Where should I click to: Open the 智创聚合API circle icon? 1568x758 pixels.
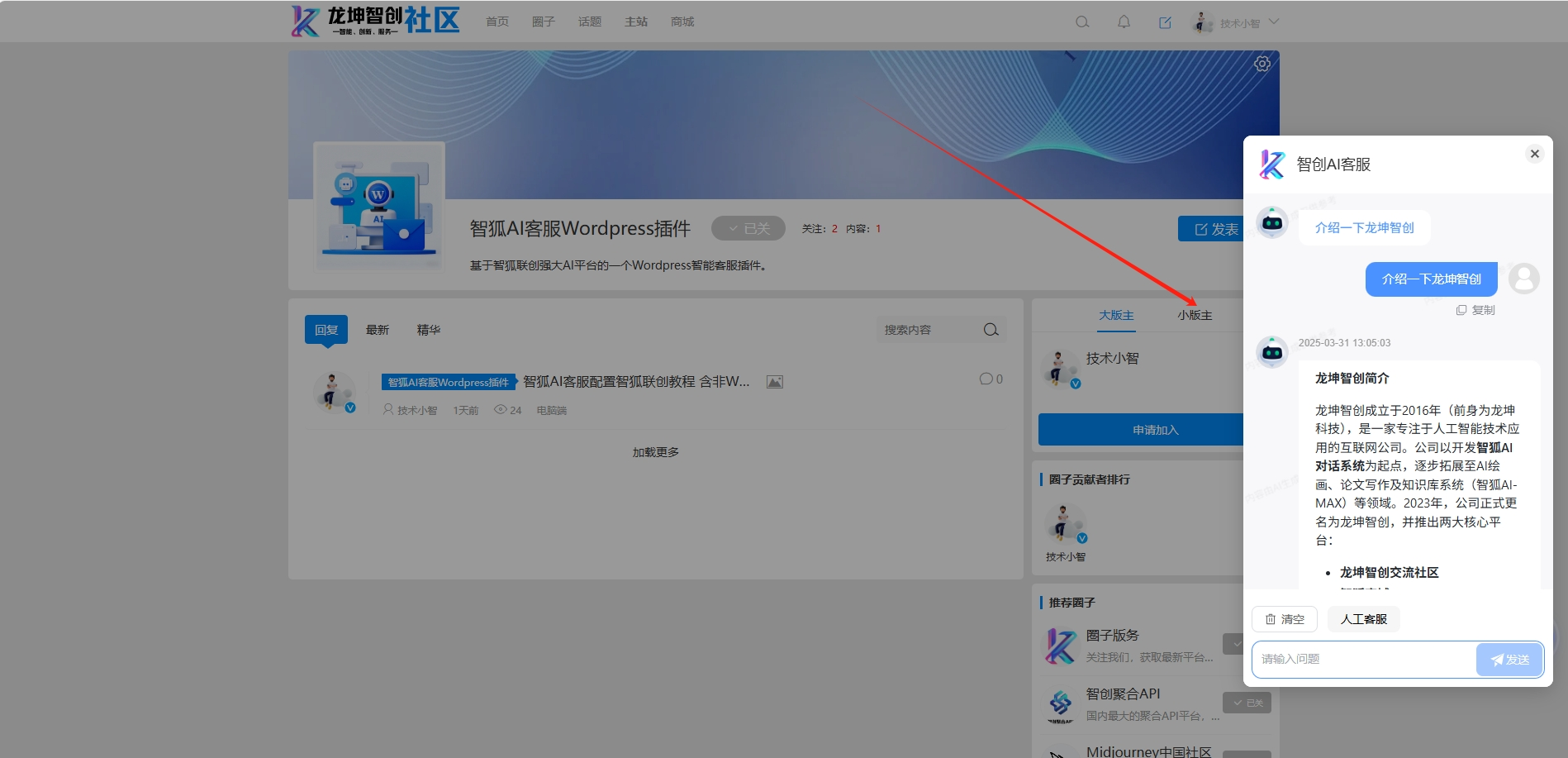[x=1061, y=704]
